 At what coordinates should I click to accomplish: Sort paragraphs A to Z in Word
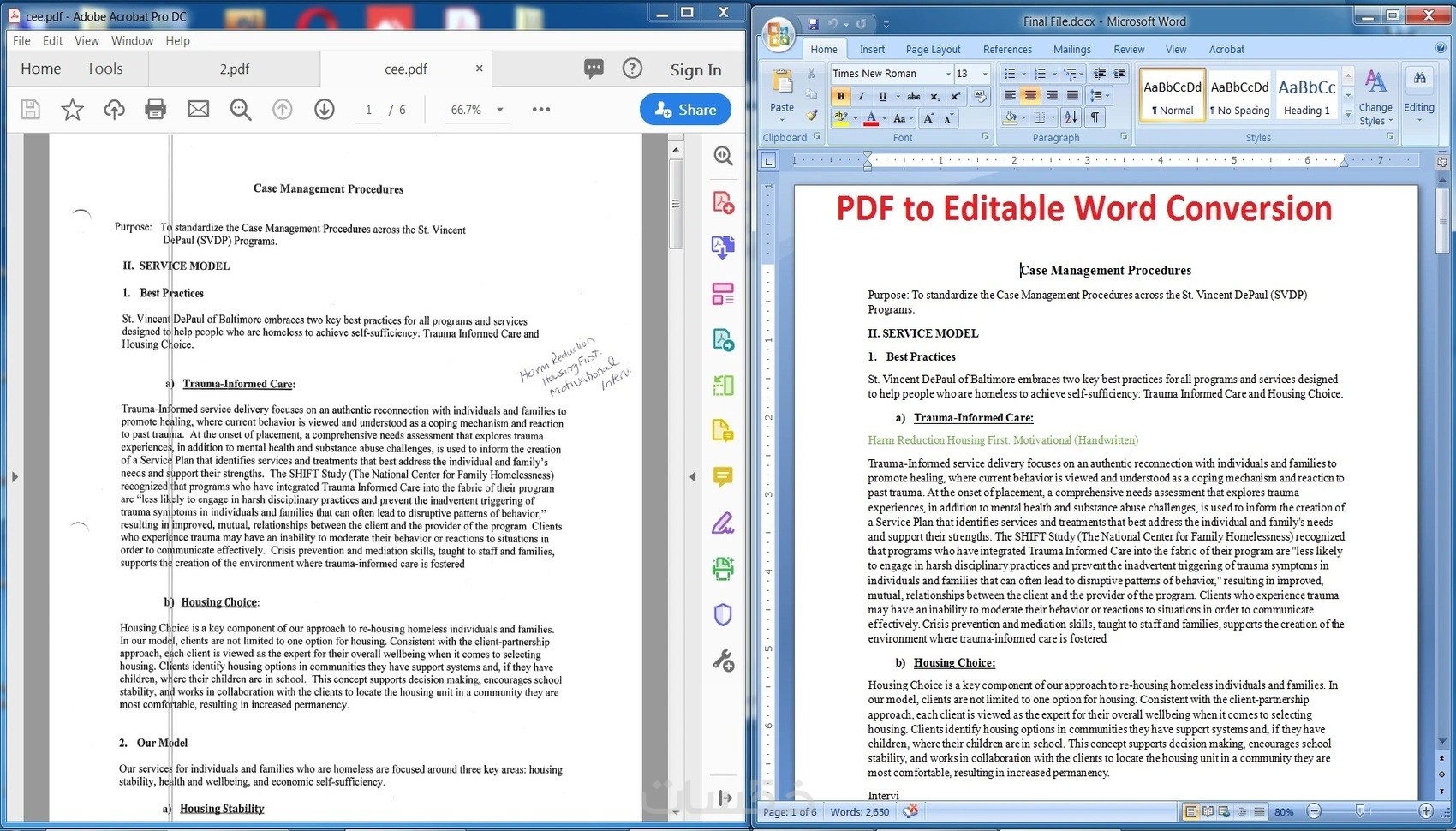(1071, 117)
